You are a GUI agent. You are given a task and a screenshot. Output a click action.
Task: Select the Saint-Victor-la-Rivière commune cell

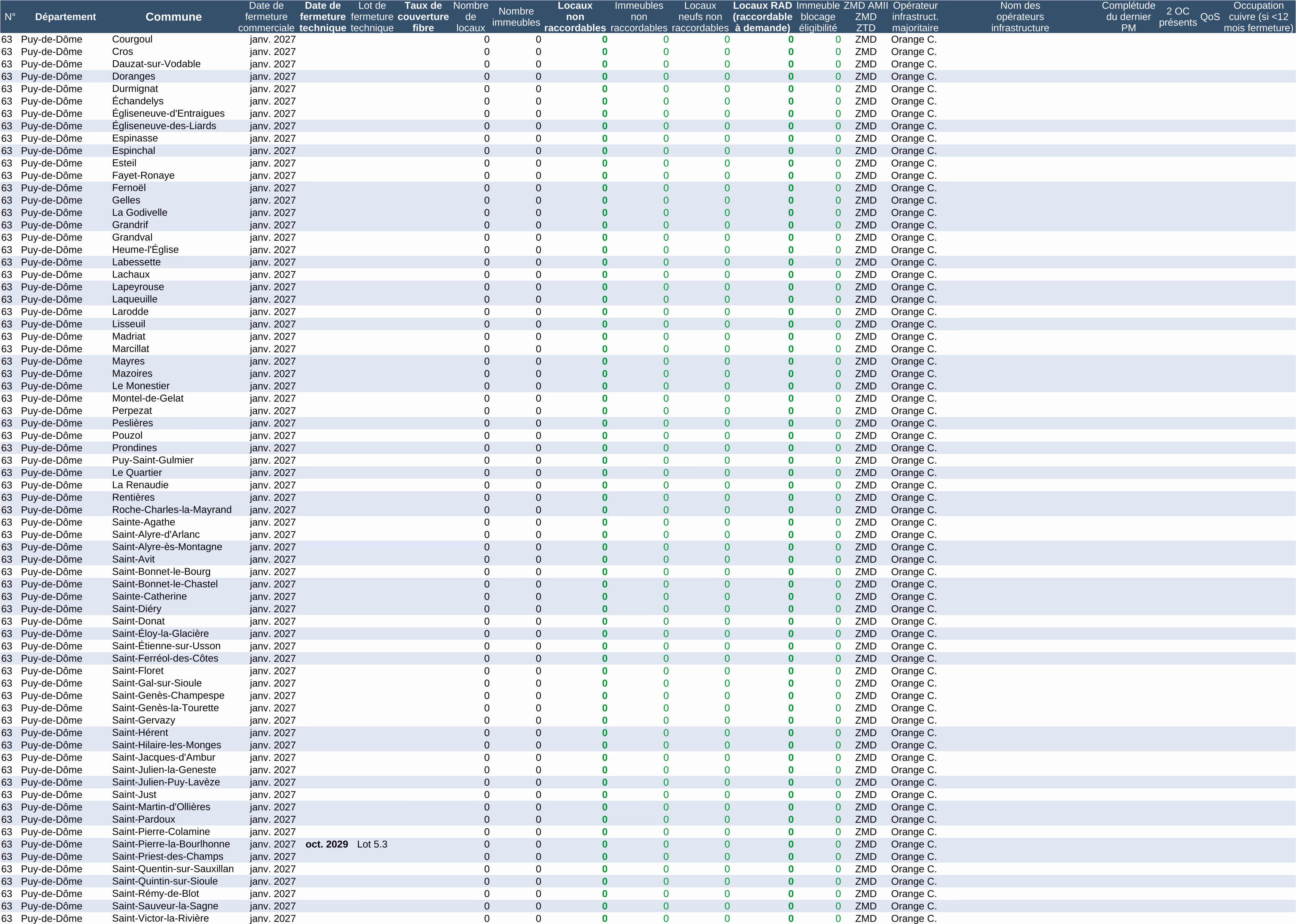pyautogui.click(x=160, y=918)
